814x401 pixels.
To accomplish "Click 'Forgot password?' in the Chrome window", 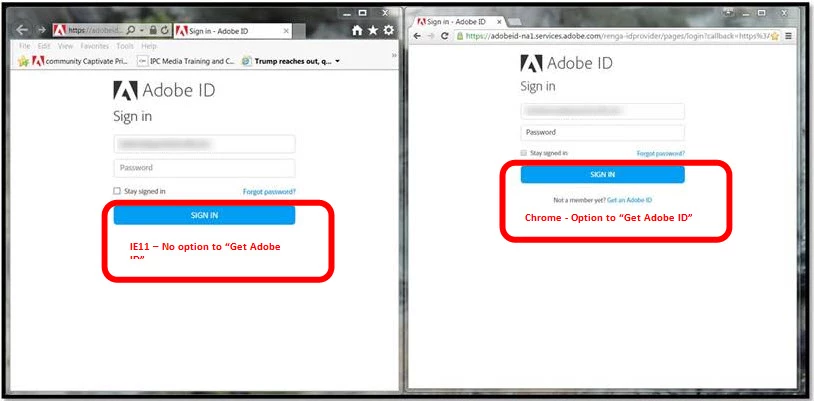I will 661,154.
